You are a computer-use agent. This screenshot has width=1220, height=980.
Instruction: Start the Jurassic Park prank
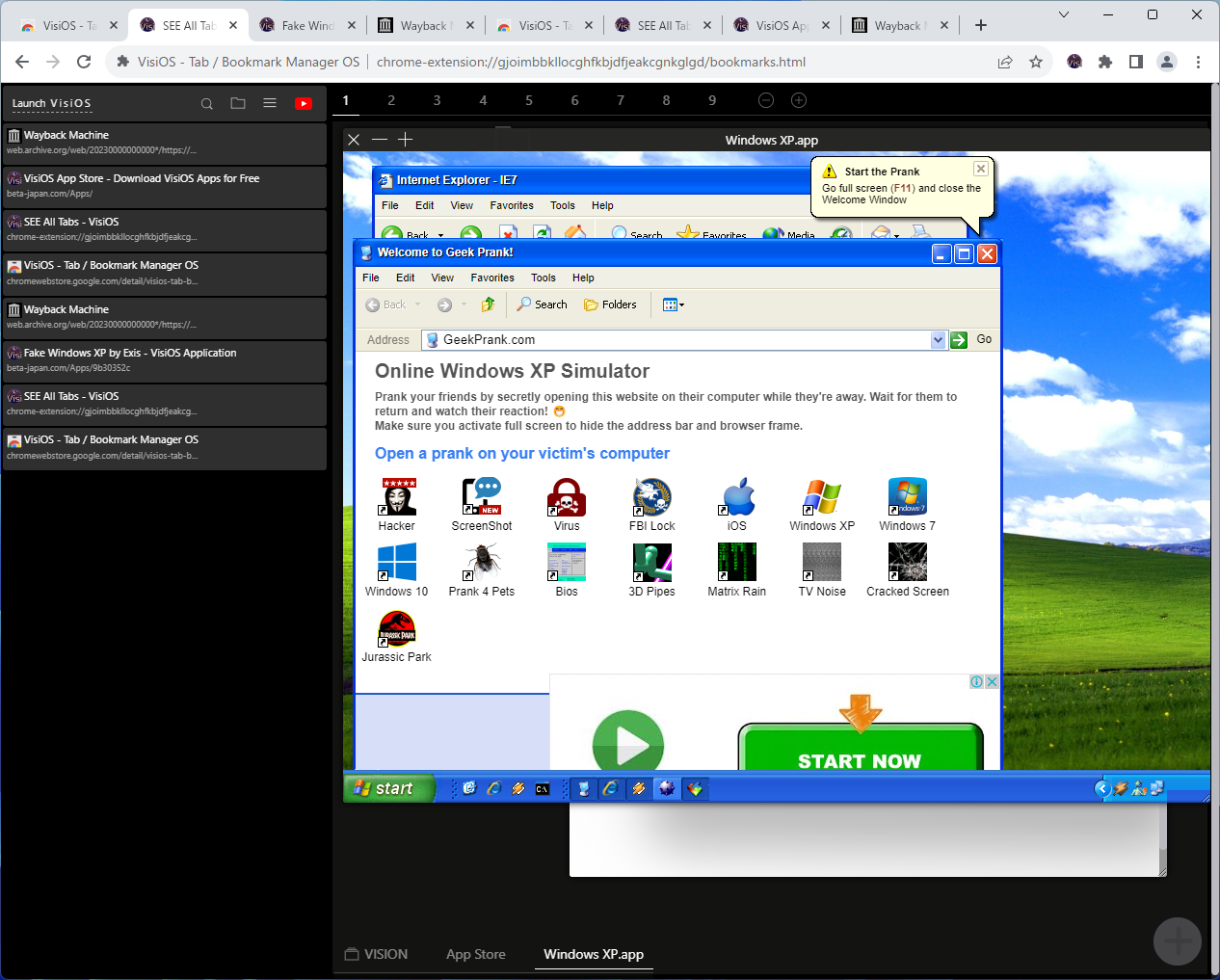[396, 627]
